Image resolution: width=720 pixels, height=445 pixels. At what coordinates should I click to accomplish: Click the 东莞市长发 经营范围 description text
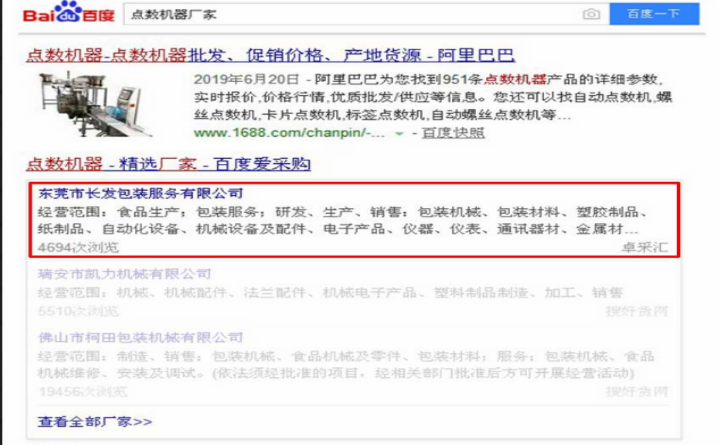tap(343, 220)
